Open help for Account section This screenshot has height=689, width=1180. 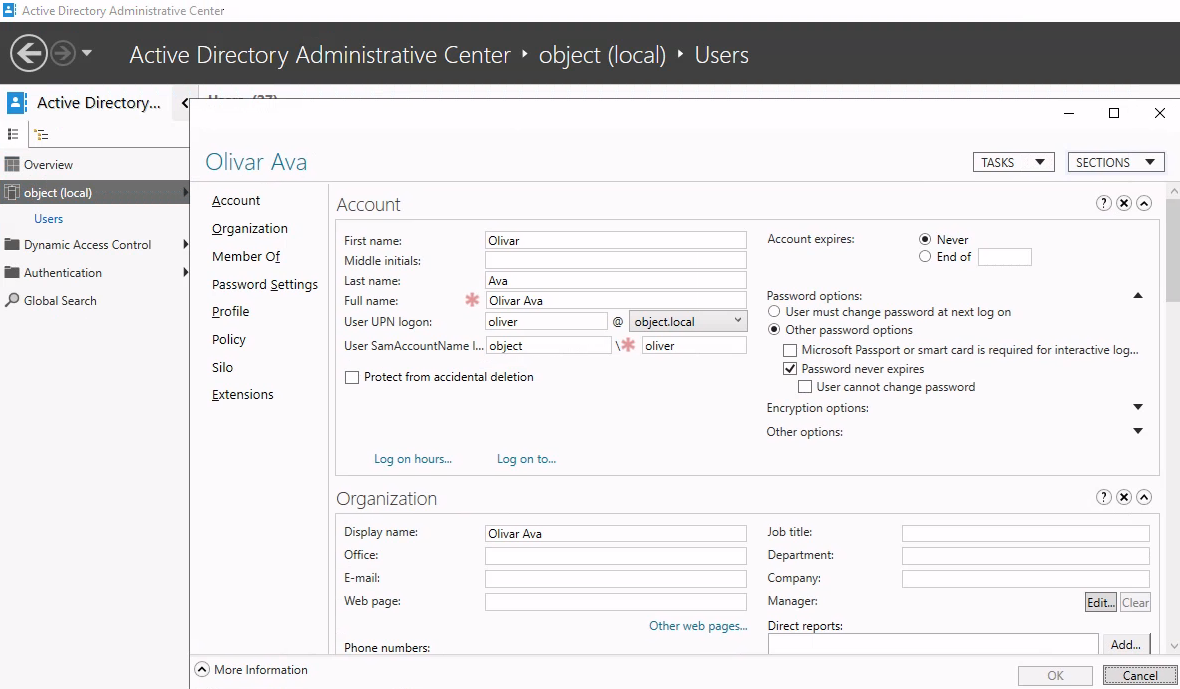pos(1103,203)
